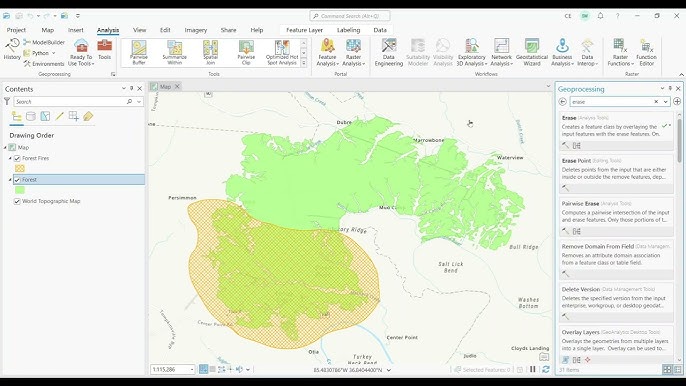Open the Geostatistical Wizard
Image resolution: width=686 pixels, height=386 pixels.
tap(532, 53)
